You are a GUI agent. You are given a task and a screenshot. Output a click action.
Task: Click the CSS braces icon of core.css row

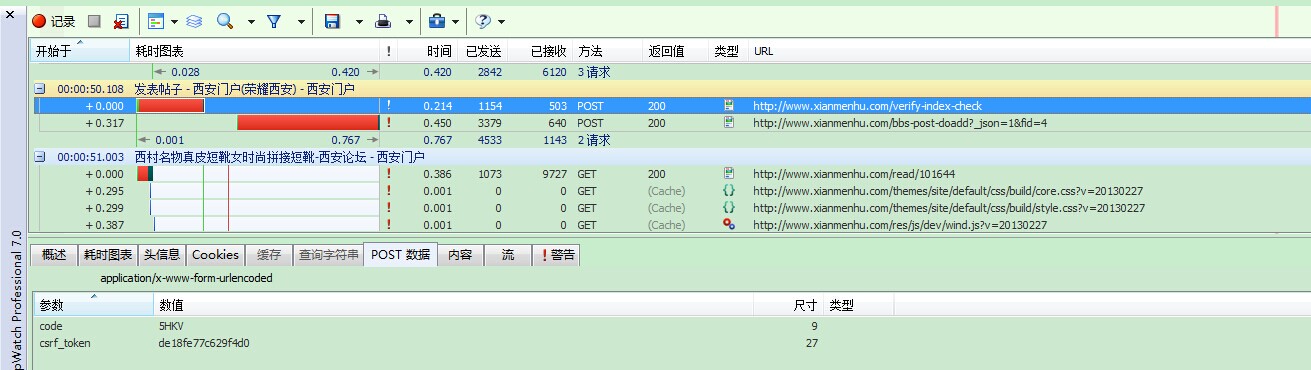(x=729, y=190)
